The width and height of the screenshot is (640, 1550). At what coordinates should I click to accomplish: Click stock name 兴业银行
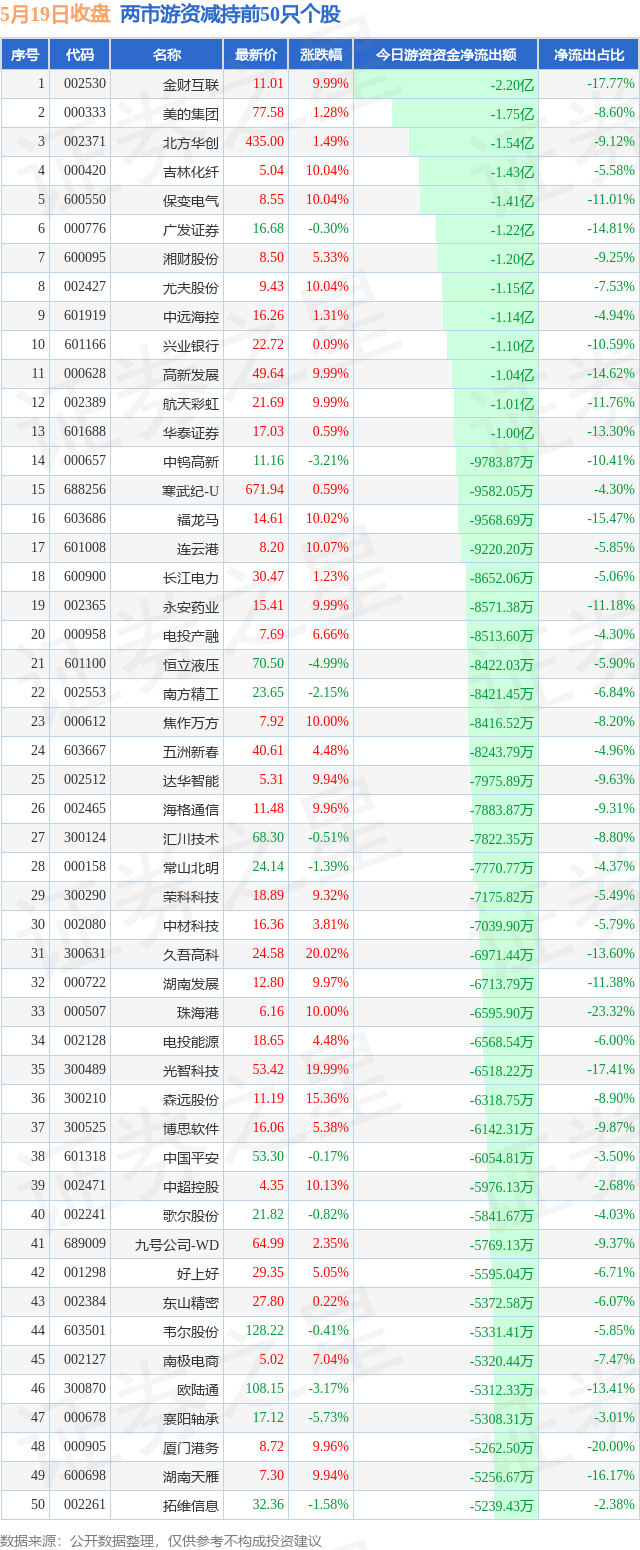192,345
